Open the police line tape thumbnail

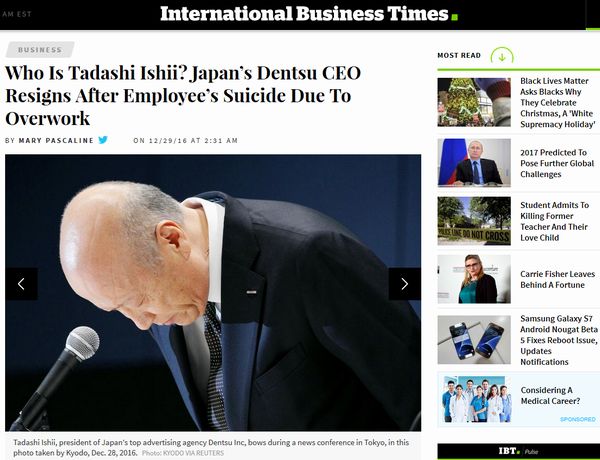(474, 221)
